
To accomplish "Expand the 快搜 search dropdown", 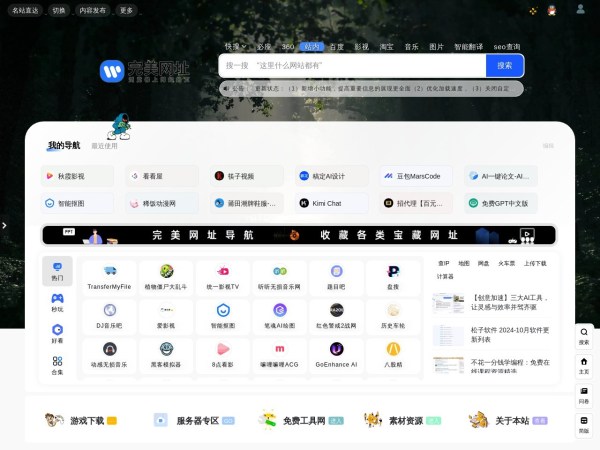I will [x=234, y=46].
